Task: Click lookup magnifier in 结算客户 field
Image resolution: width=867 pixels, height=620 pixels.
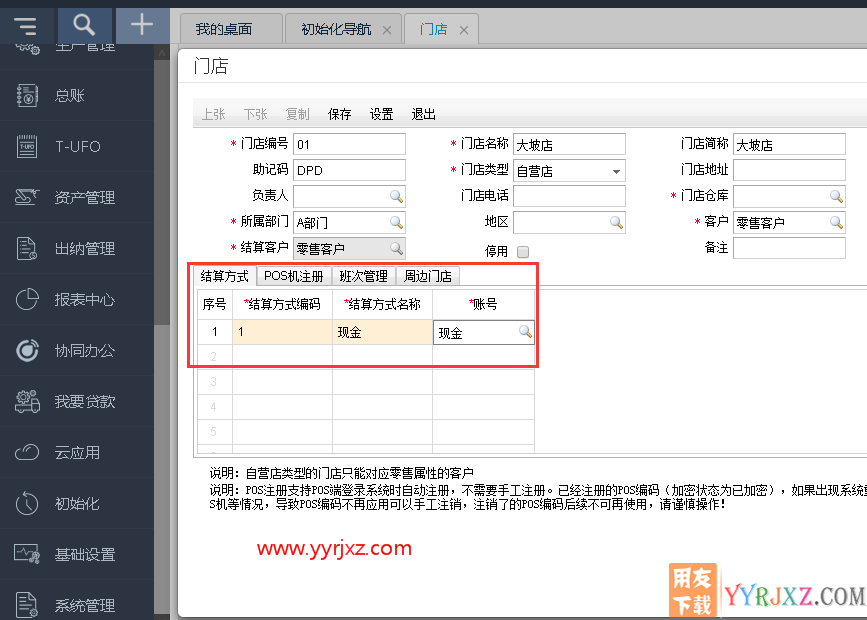Action: [396, 248]
